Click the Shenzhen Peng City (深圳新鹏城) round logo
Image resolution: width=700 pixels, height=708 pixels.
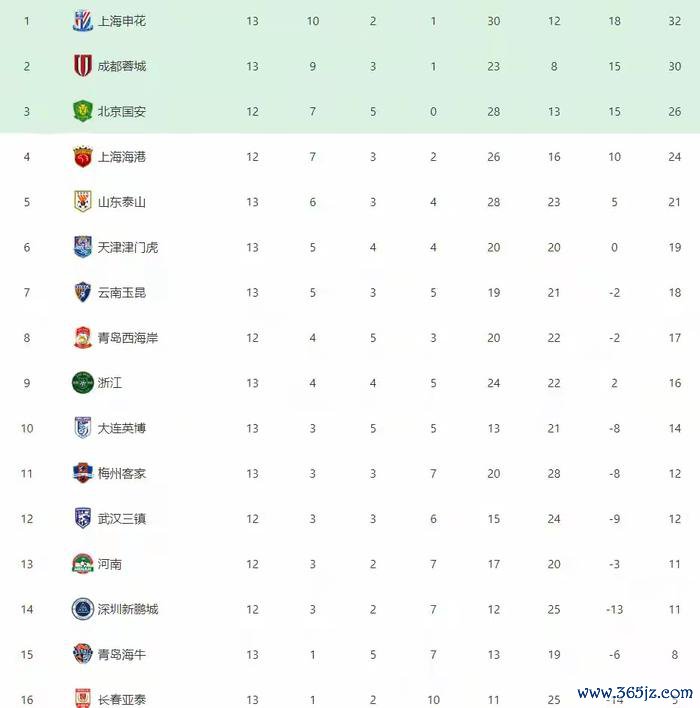tap(83, 609)
